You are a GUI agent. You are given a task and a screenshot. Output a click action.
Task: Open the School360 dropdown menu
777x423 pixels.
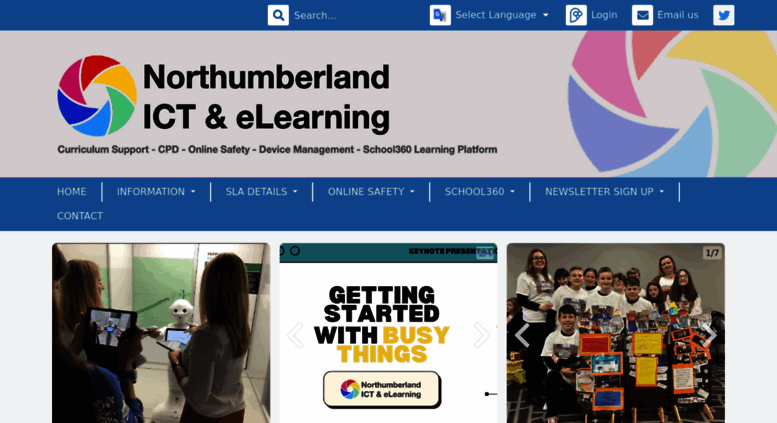480,192
